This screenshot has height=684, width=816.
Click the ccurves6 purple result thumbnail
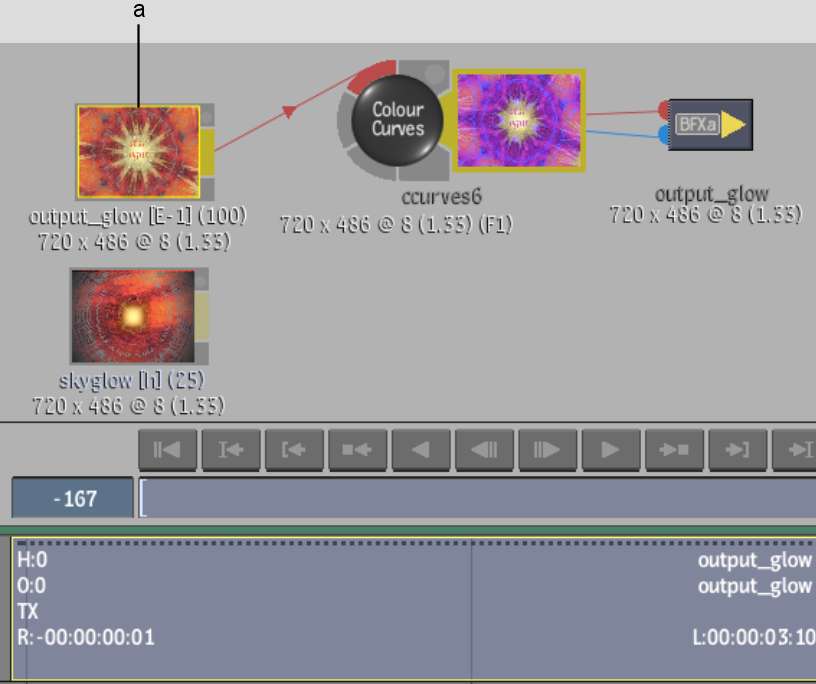(x=518, y=119)
